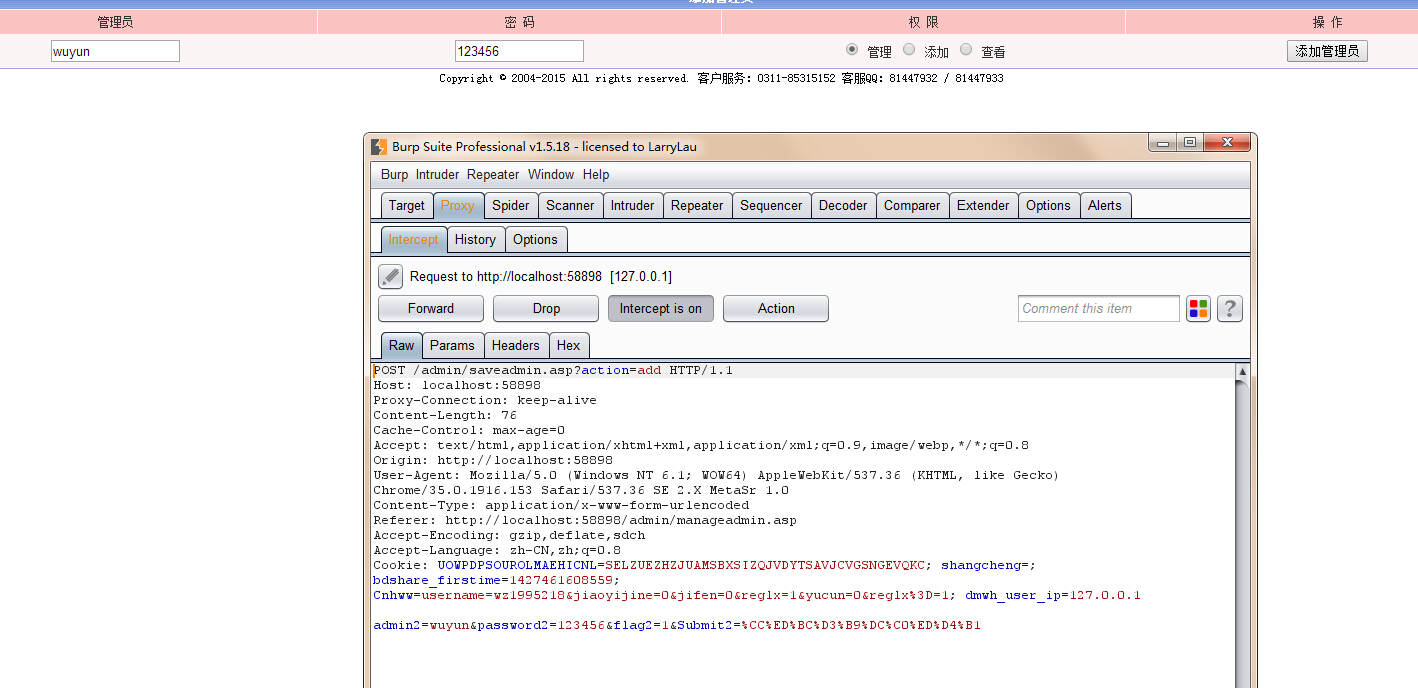Click the Drop button
The height and width of the screenshot is (688, 1418).
546,309
